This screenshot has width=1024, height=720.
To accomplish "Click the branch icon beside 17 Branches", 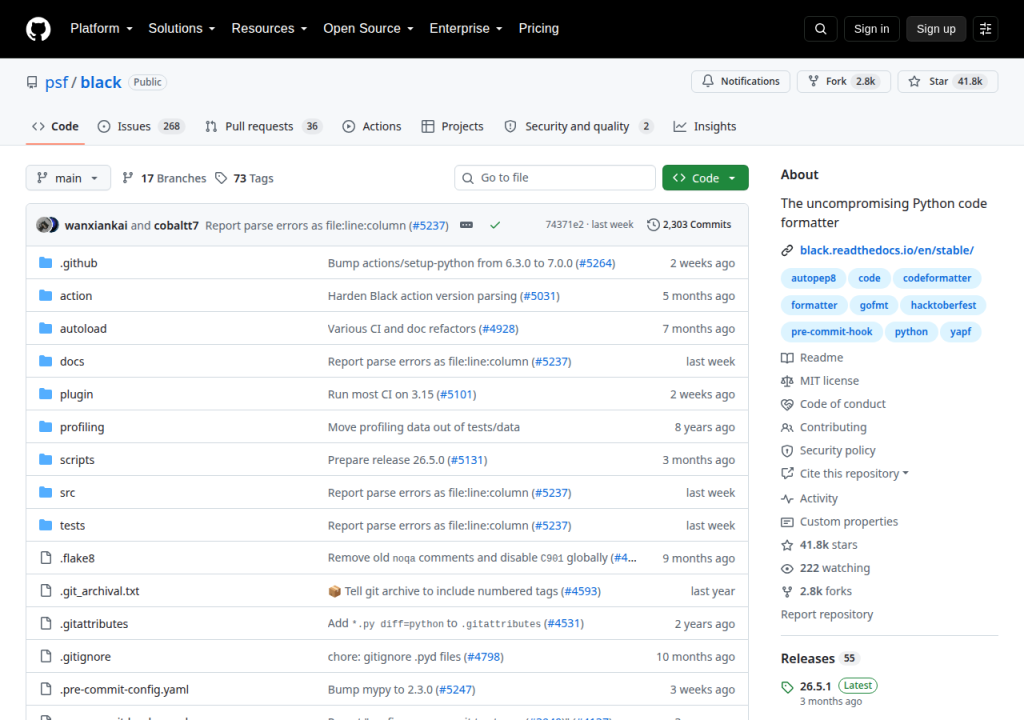I will pos(128,178).
